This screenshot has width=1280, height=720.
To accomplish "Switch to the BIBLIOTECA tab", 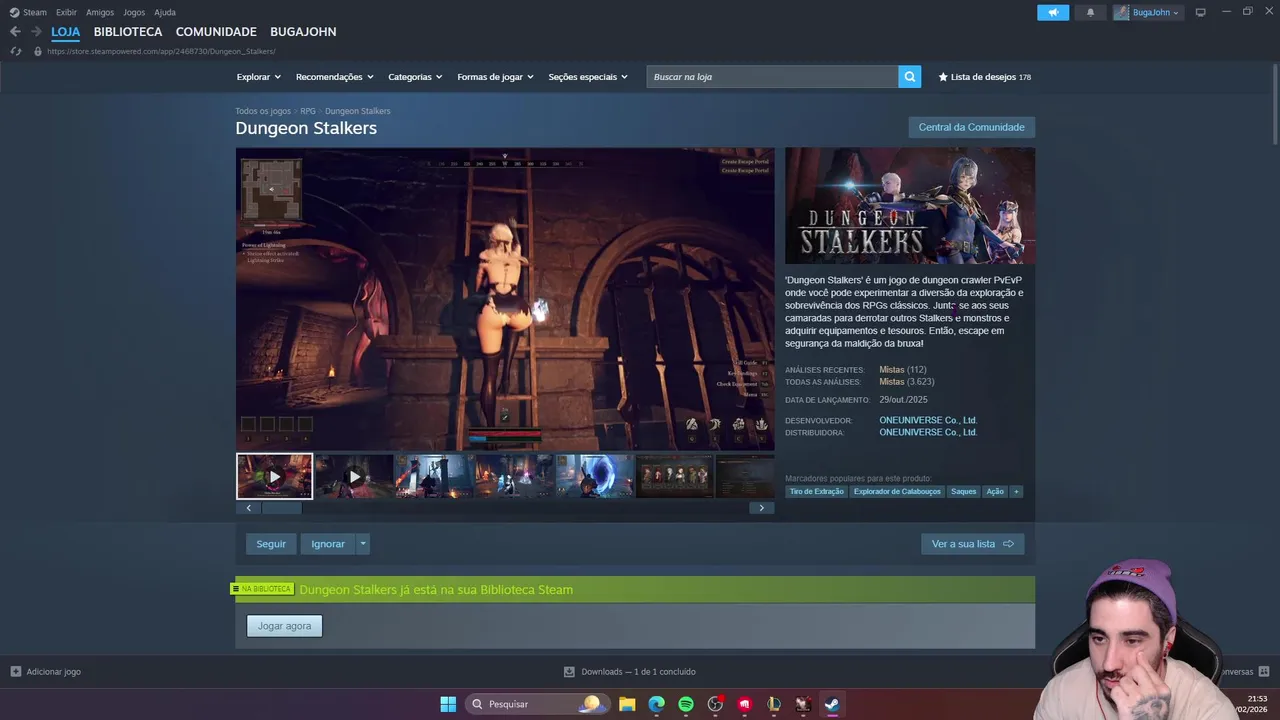I will [x=128, y=32].
